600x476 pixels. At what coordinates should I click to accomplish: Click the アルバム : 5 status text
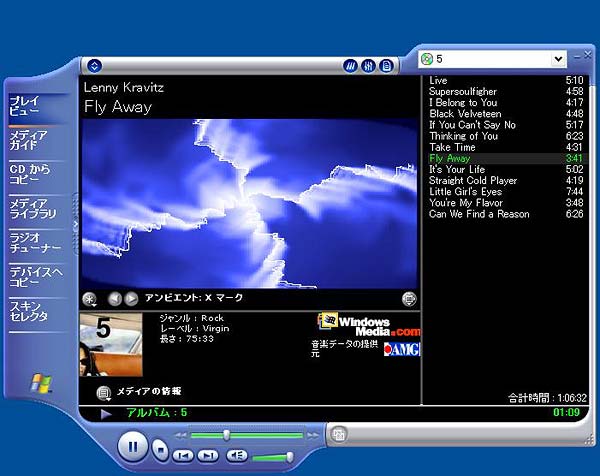[x=157, y=412]
